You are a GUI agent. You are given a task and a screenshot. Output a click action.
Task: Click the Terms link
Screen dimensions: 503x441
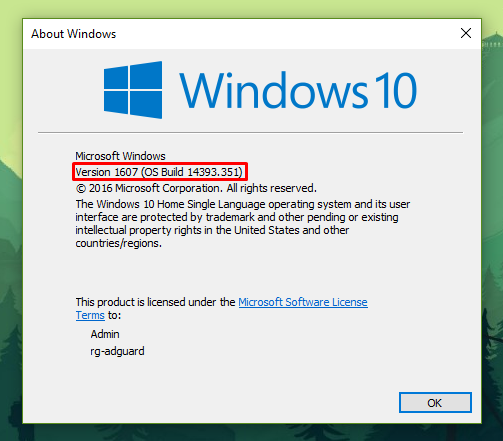(x=90, y=315)
